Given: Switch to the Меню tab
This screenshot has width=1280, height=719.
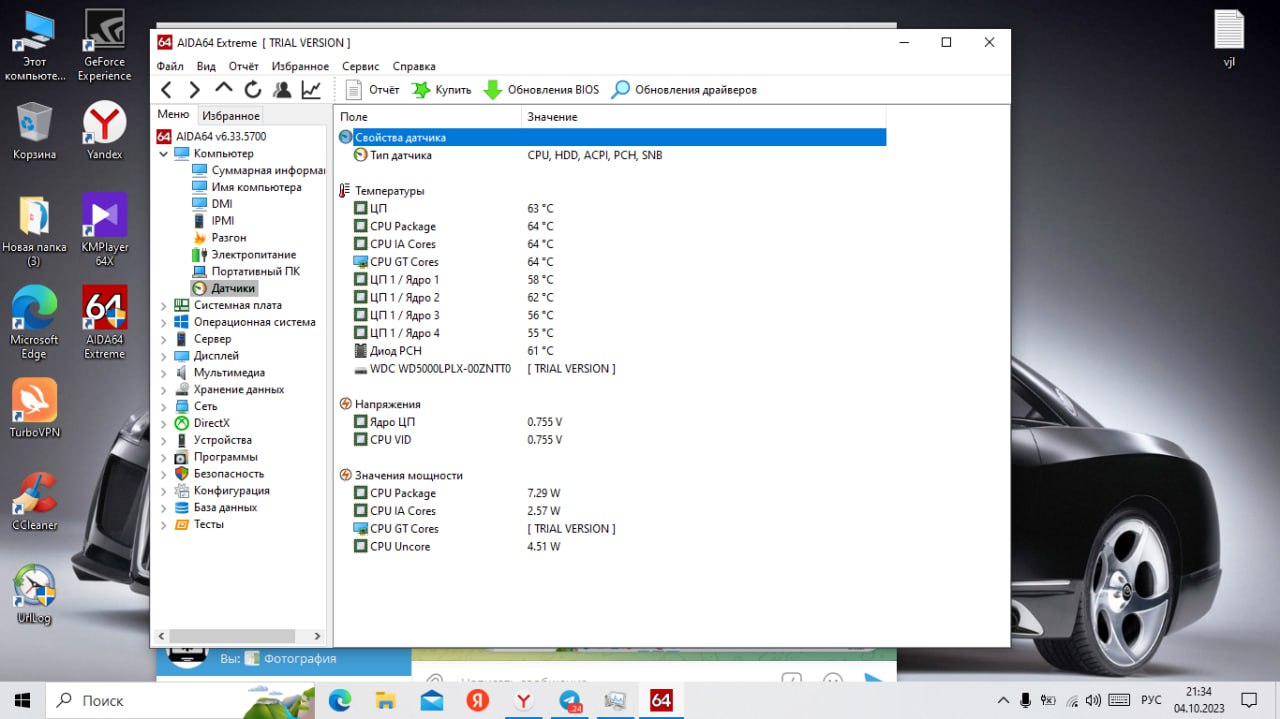Looking at the screenshot, I should [x=173, y=114].
